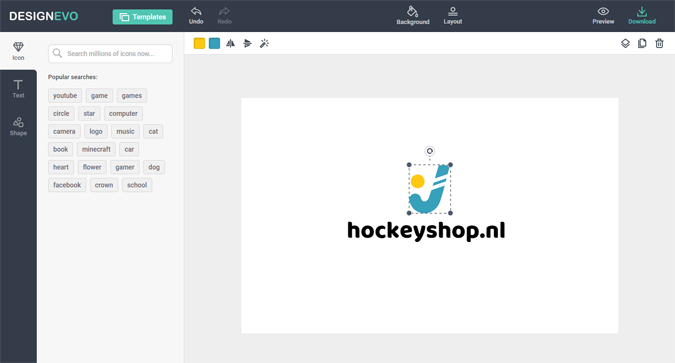Select the hockeyshop.nl text on canvas

[x=426, y=231]
